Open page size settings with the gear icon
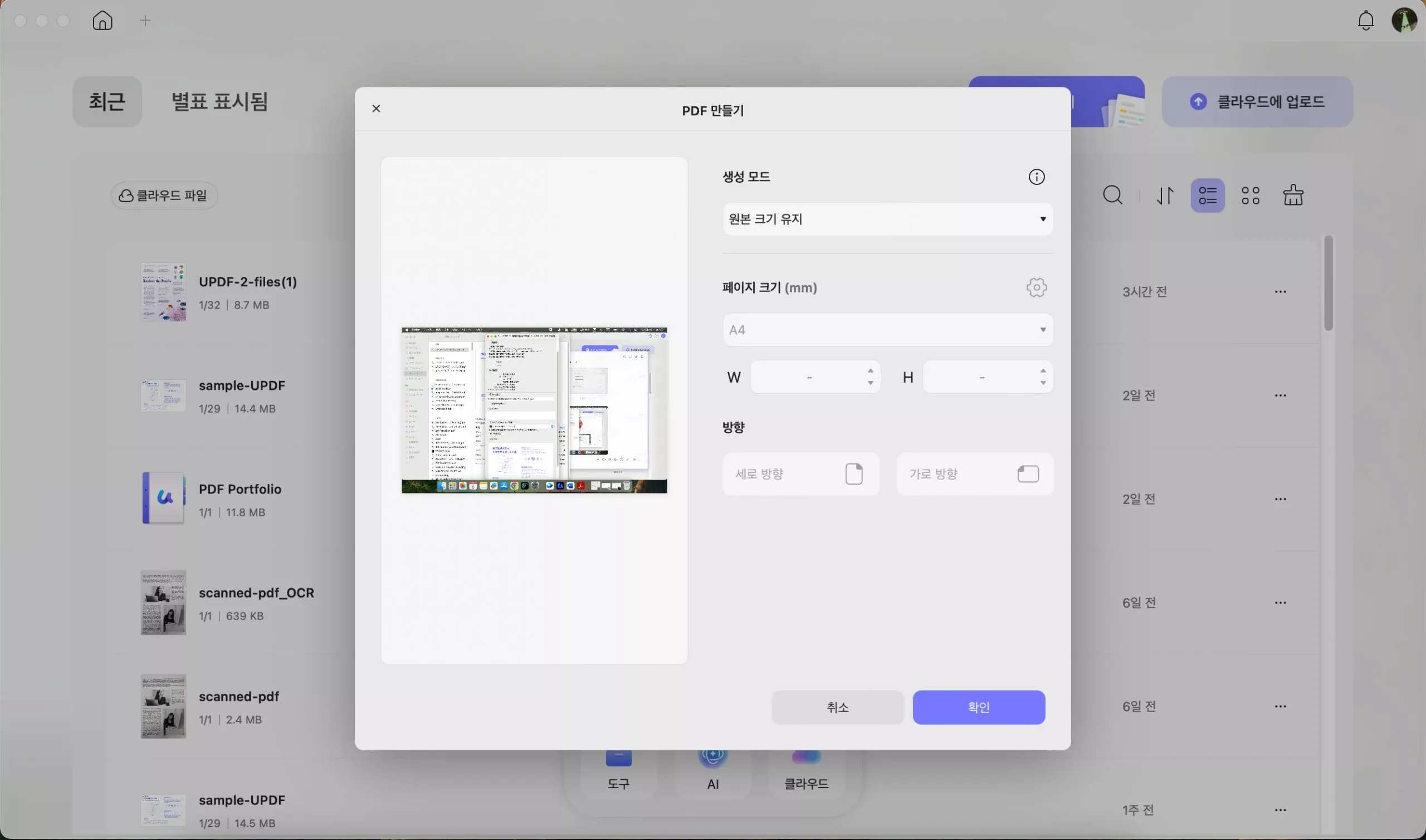This screenshot has width=1426, height=840. point(1036,287)
